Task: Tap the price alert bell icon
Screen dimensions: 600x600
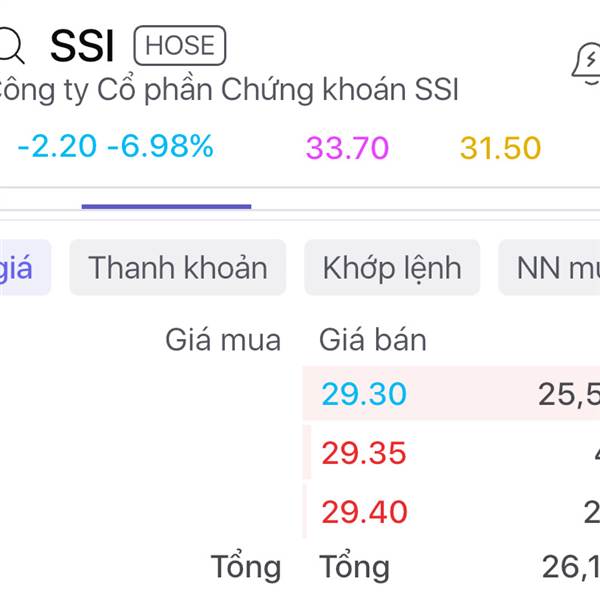Action: click(x=587, y=62)
